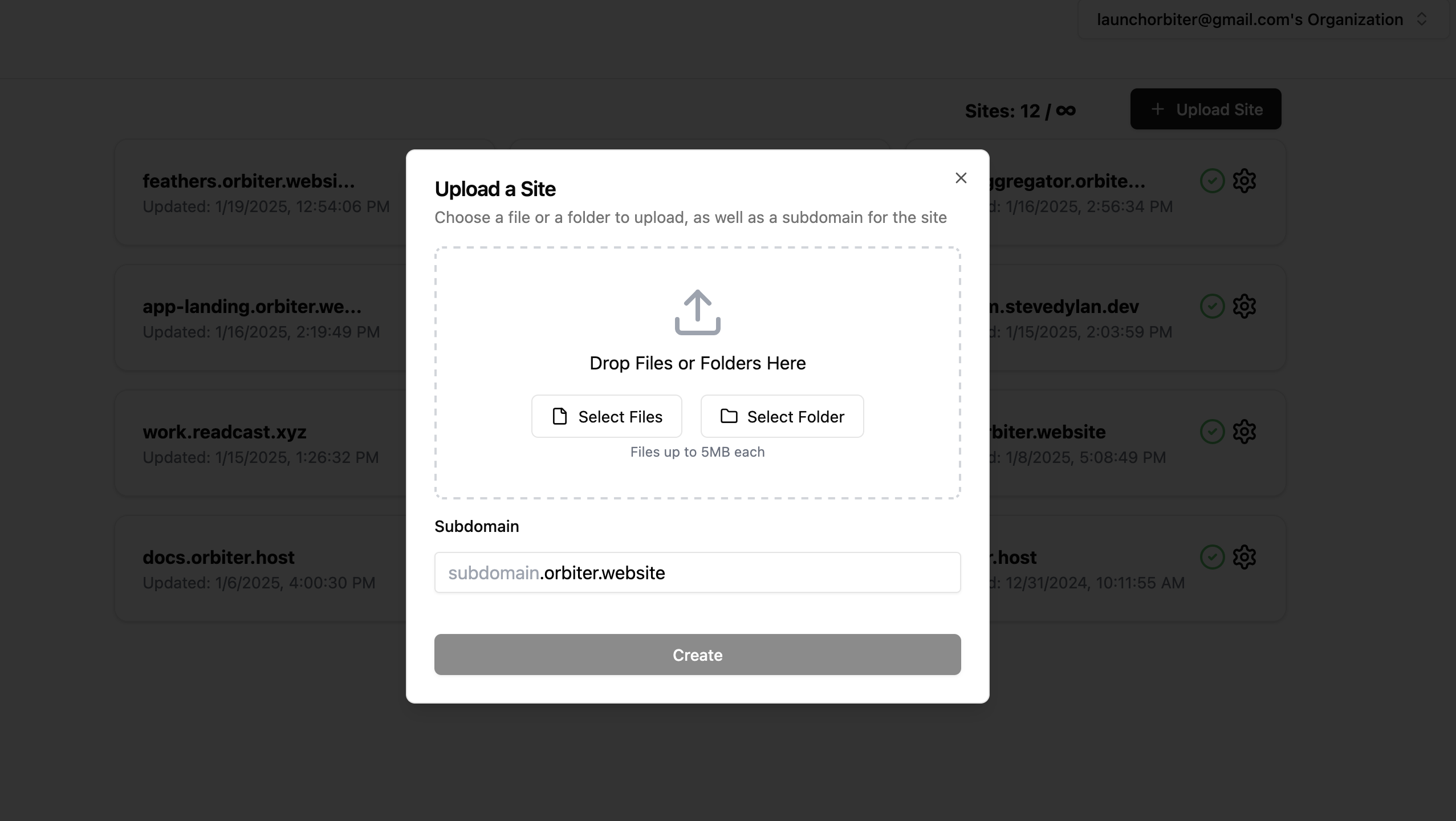Viewport: 1456px width, 821px height.
Task: Click the Create button
Action: 697,655
